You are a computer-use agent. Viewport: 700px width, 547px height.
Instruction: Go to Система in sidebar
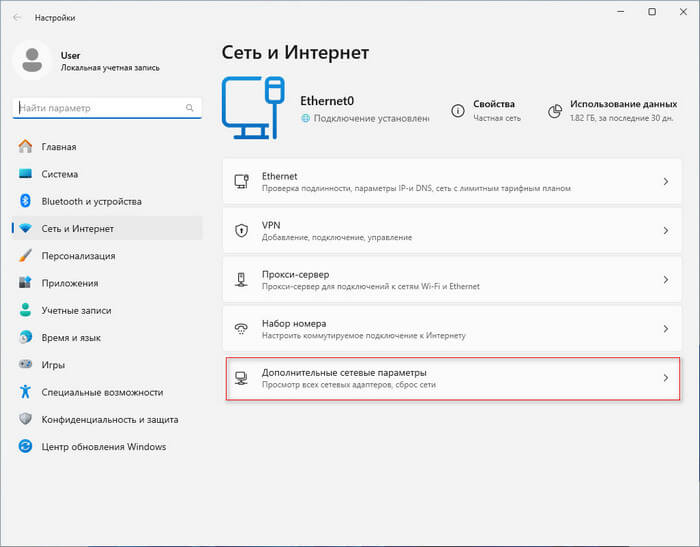59,174
